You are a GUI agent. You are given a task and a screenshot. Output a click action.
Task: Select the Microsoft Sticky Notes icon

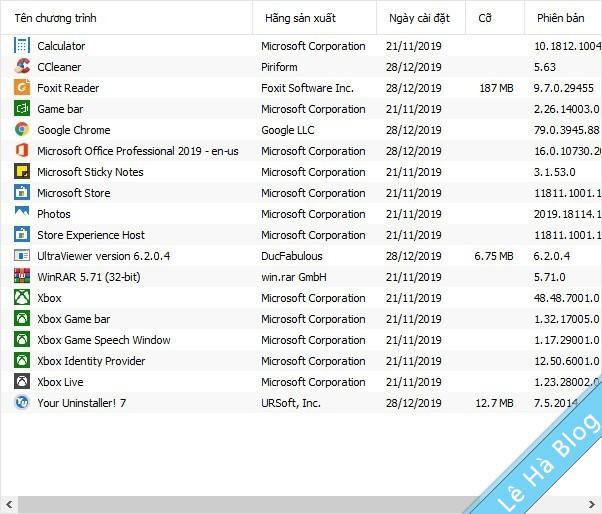click(22, 172)
